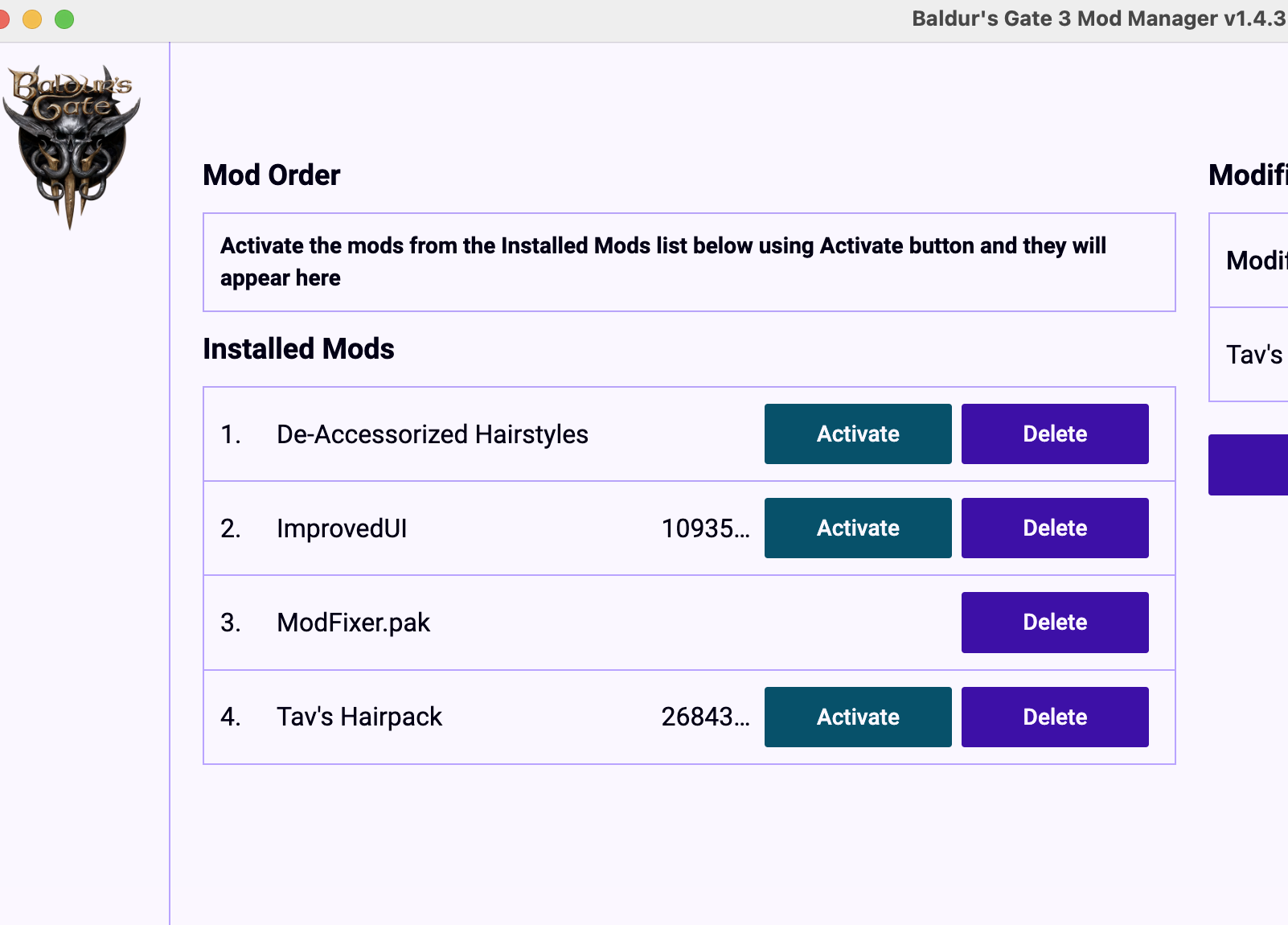Click the truncated ID next to Tav's Hairpack
The width and height of the screenshot is (1288, 925).
click(705, 717)
